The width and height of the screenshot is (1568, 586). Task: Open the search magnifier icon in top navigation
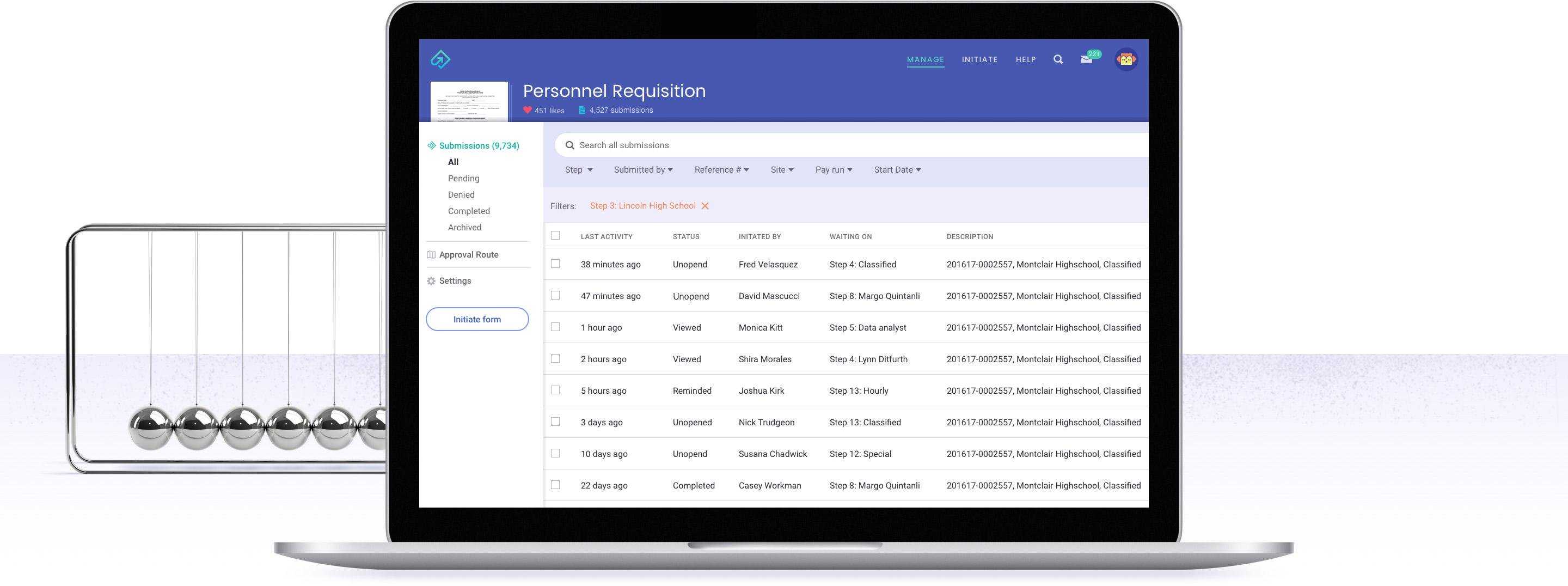click(x=1058, y=59)
